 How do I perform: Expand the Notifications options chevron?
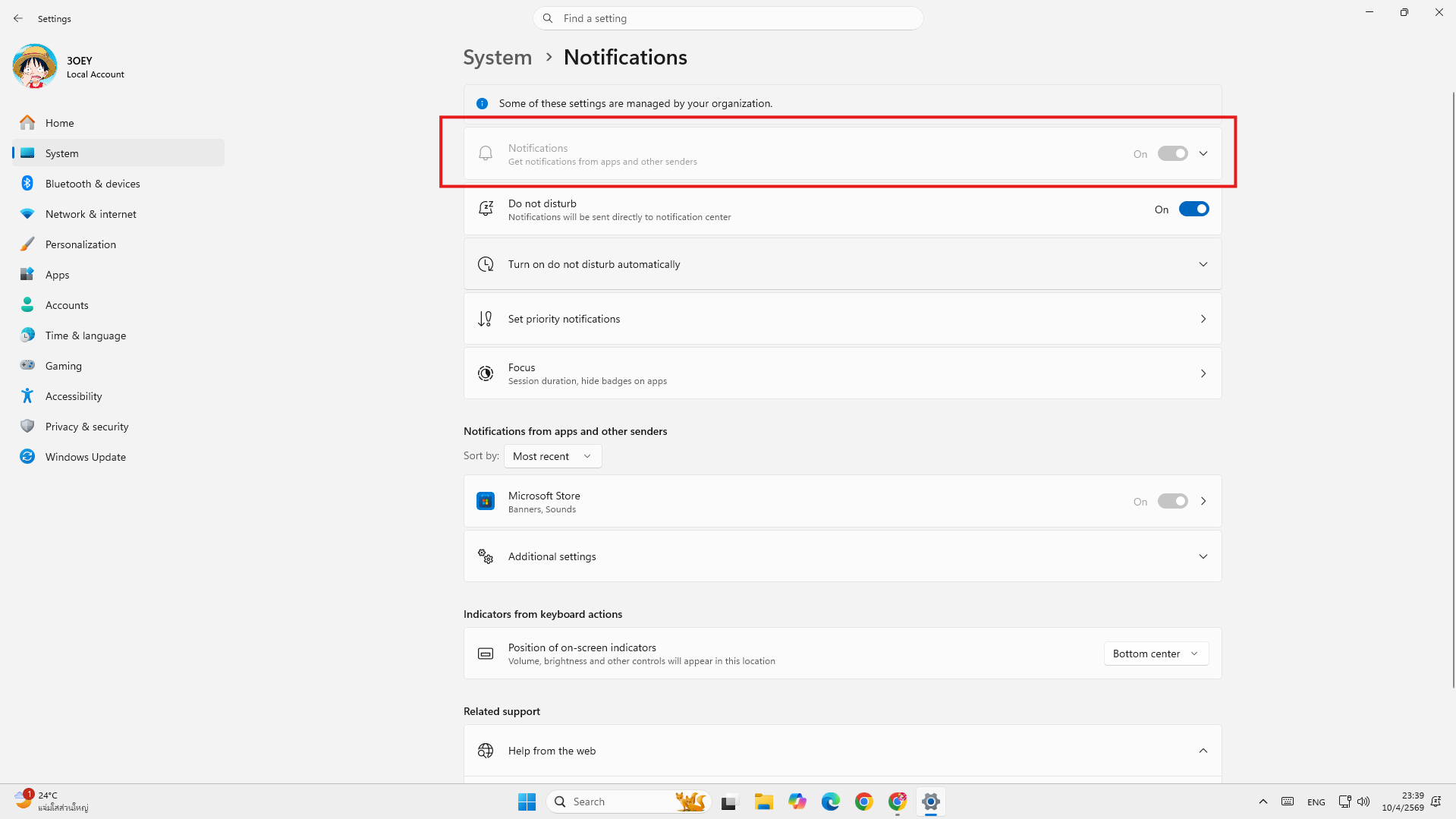1203,154
